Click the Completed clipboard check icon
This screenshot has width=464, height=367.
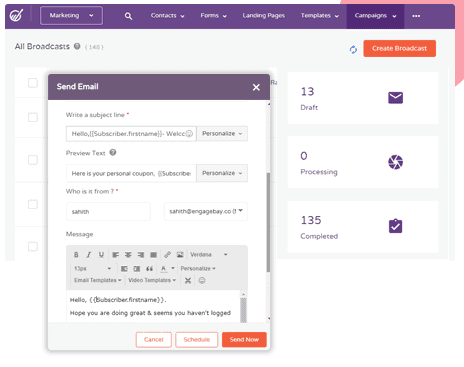(395, 226)
